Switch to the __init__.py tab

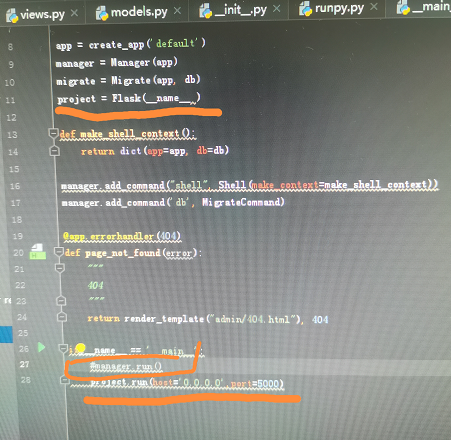click(x=240, y=10)
